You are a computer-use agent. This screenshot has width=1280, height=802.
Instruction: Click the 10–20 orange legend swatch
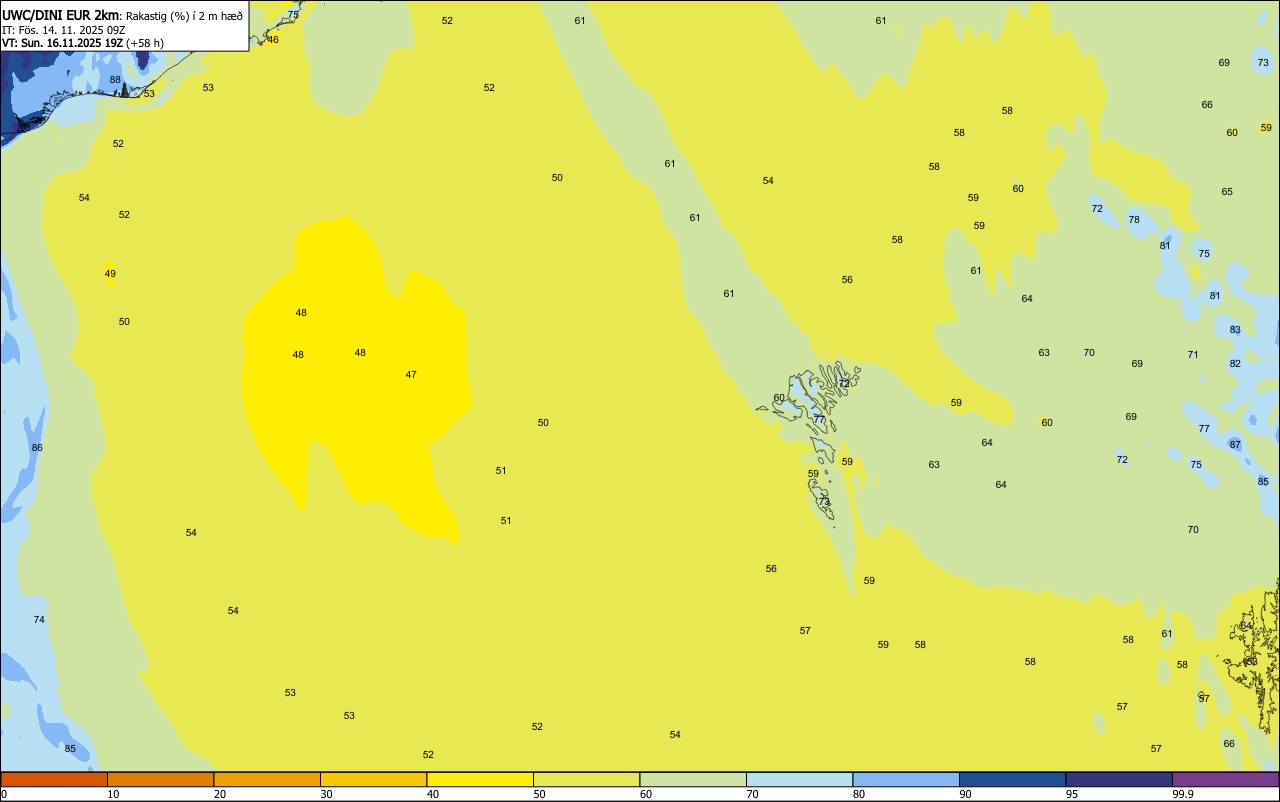(x=160, y=779)
